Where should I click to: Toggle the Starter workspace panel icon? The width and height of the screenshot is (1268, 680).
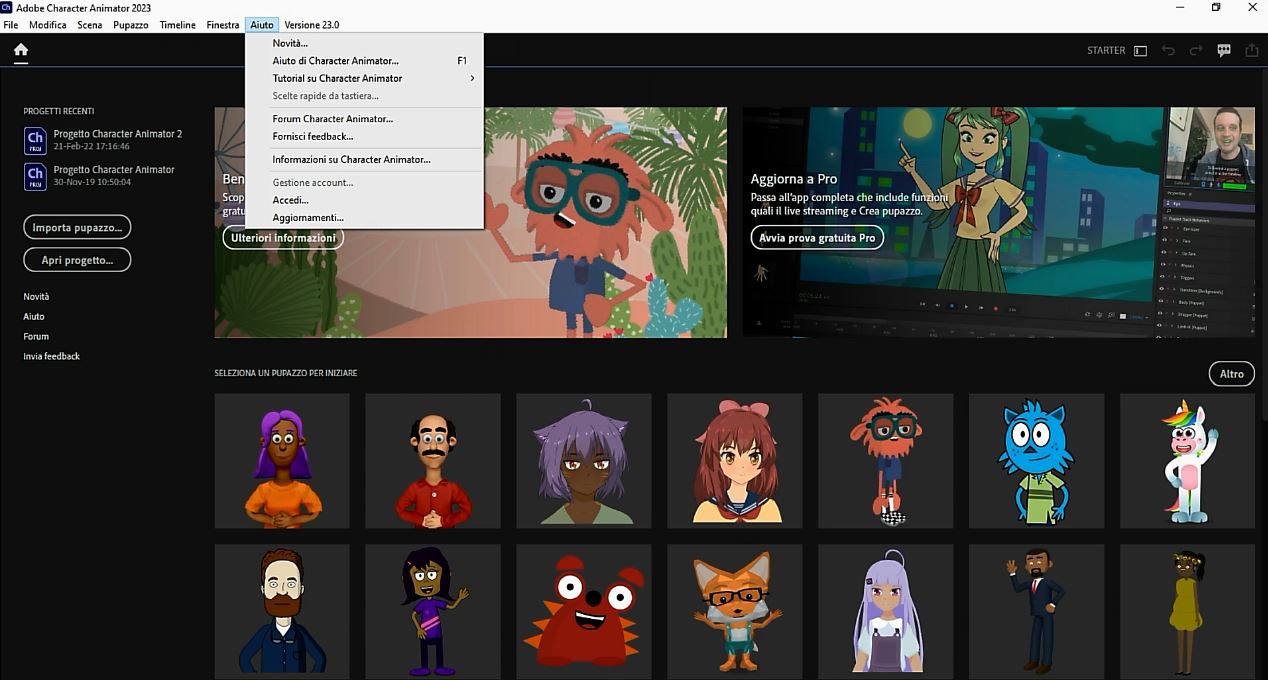(x=1140, y=51)
